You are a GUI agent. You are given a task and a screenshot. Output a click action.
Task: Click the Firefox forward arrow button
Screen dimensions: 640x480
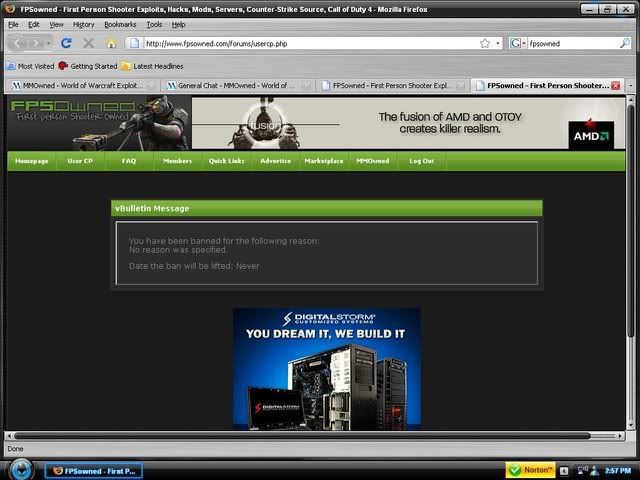point(37,43)
